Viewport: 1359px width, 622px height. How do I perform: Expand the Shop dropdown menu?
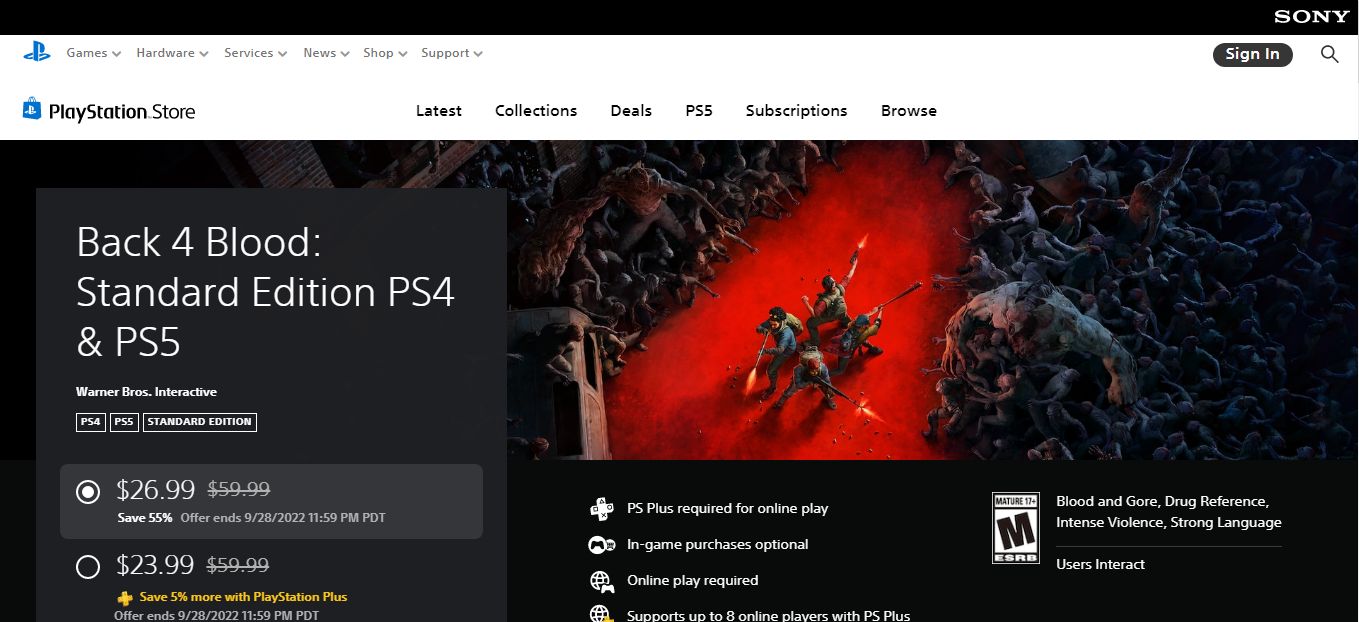point(385,53)
